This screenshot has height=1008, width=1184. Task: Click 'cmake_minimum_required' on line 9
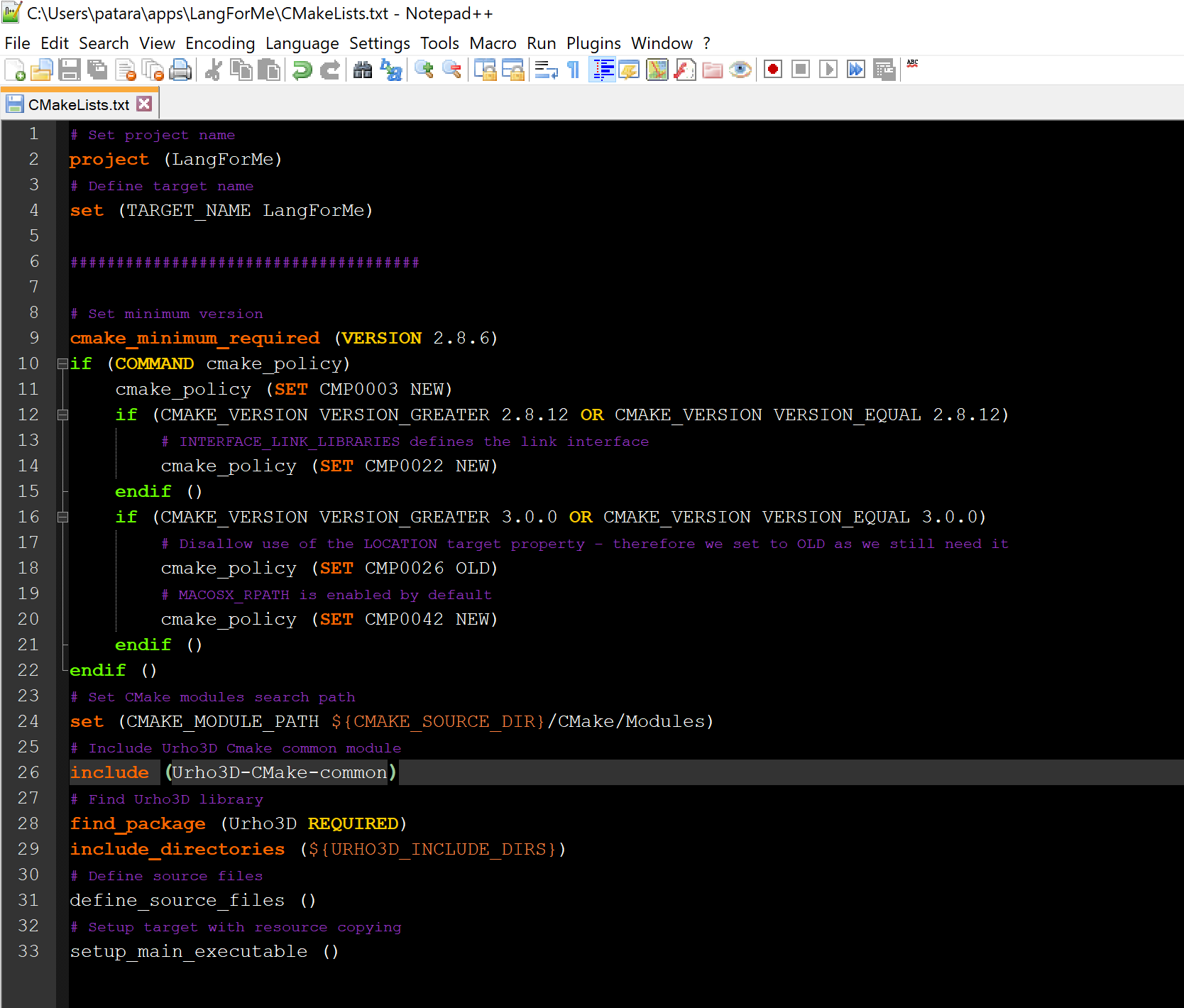pos(194,339)
